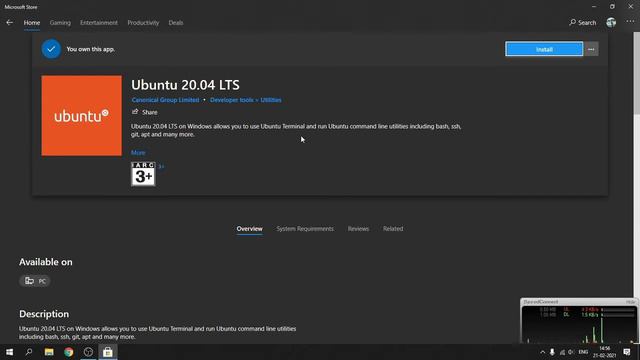Open the Store's top-right ellipsis menu
The width and height of the screenshot is (640, 360).
[630, 22]
